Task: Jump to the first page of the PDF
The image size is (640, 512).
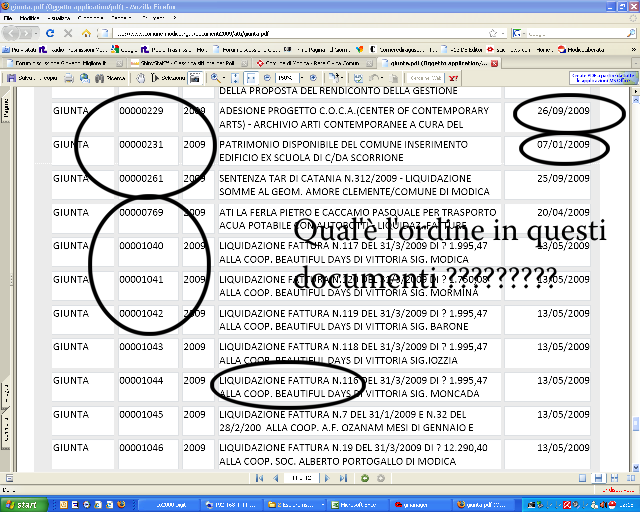Action: (259, 478)
